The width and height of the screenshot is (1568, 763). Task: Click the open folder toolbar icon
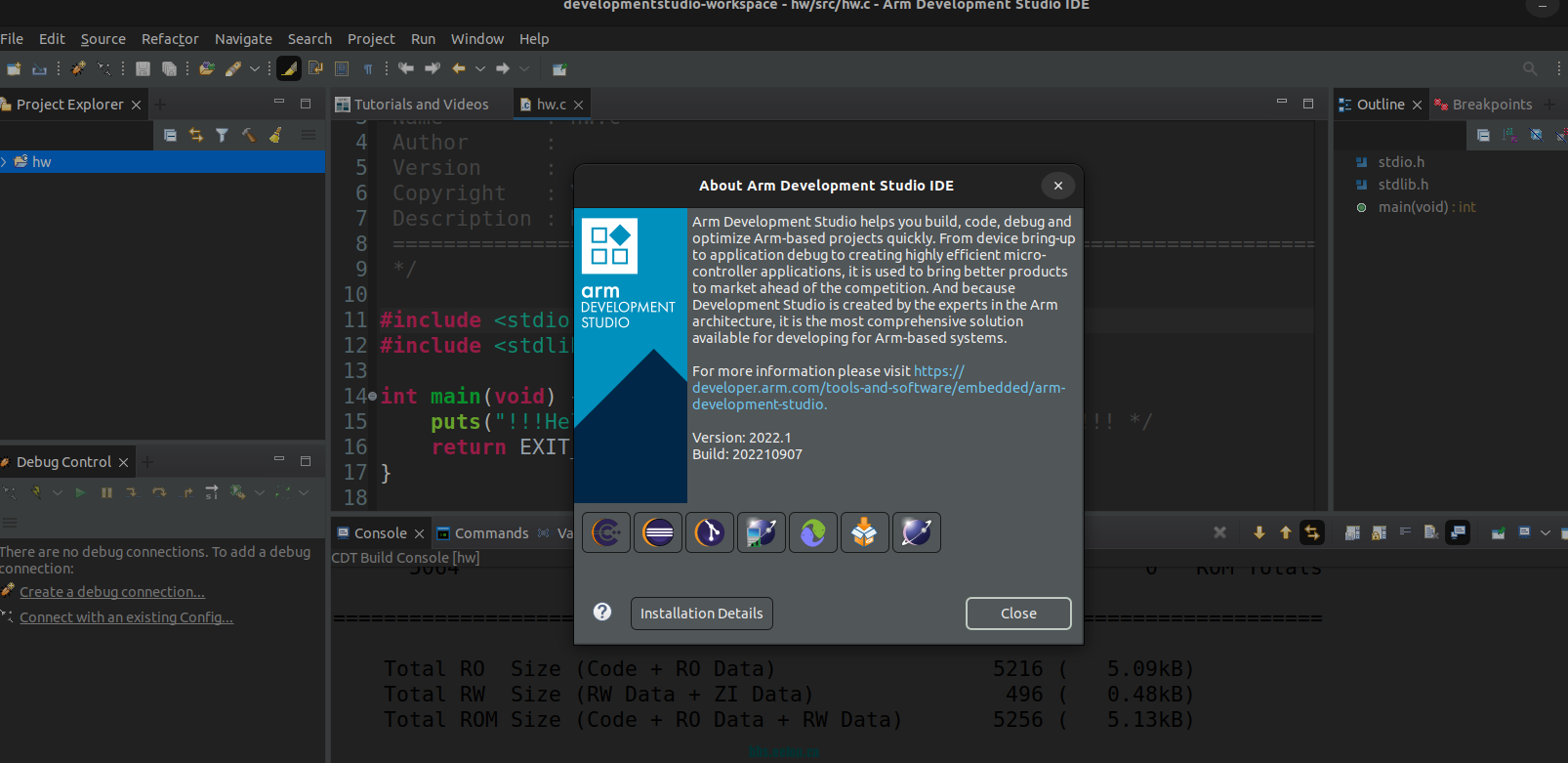point(207,68)
